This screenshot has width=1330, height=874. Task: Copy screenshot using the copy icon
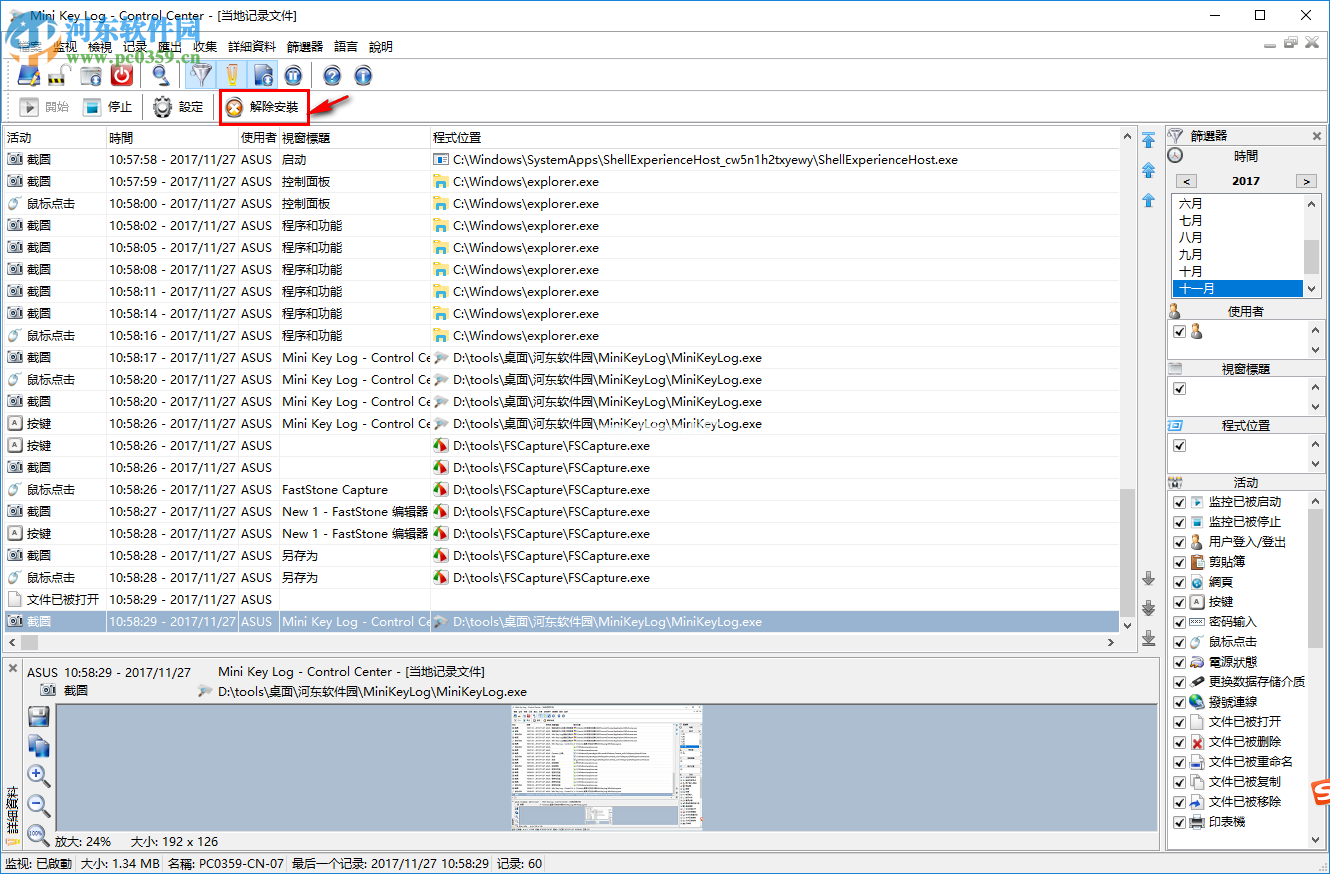coord(39,746)
